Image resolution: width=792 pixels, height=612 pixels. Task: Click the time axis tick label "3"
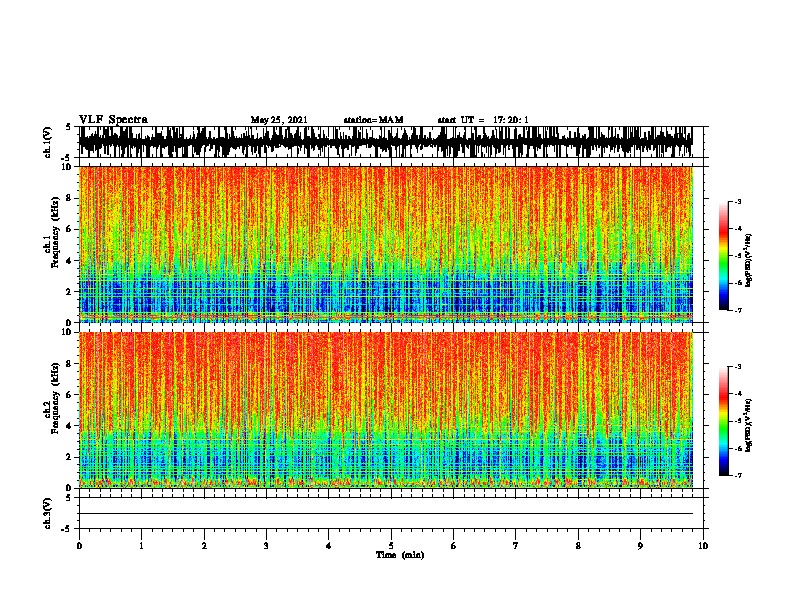tap(266, 546)
